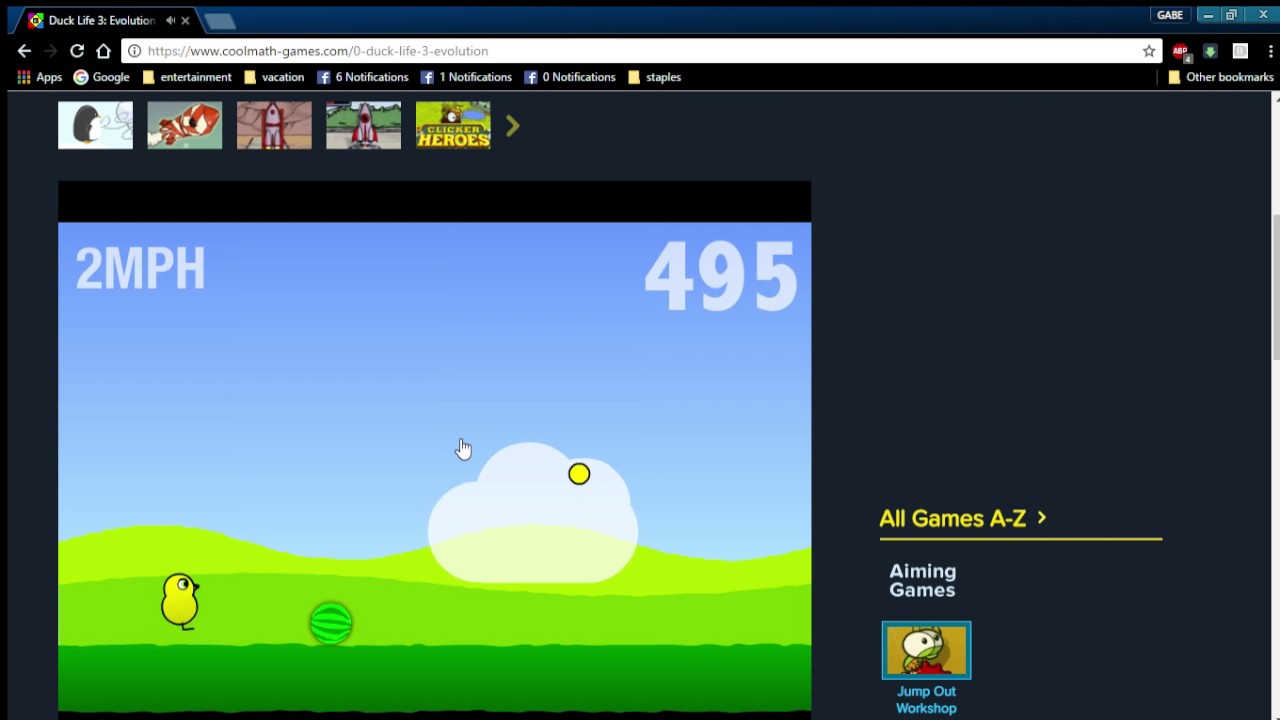This screenshot has height=720, width=1280.
Task: Click the yellow duck in the game
Action: click(180, 600)
